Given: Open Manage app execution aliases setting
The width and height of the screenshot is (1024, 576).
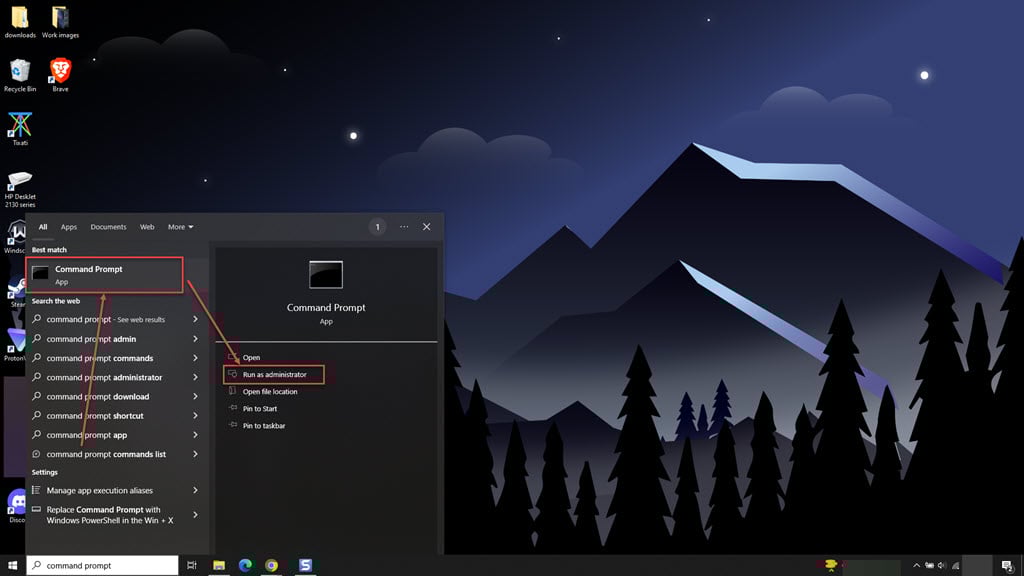Looking at the screenshot, I should point(116,490).
